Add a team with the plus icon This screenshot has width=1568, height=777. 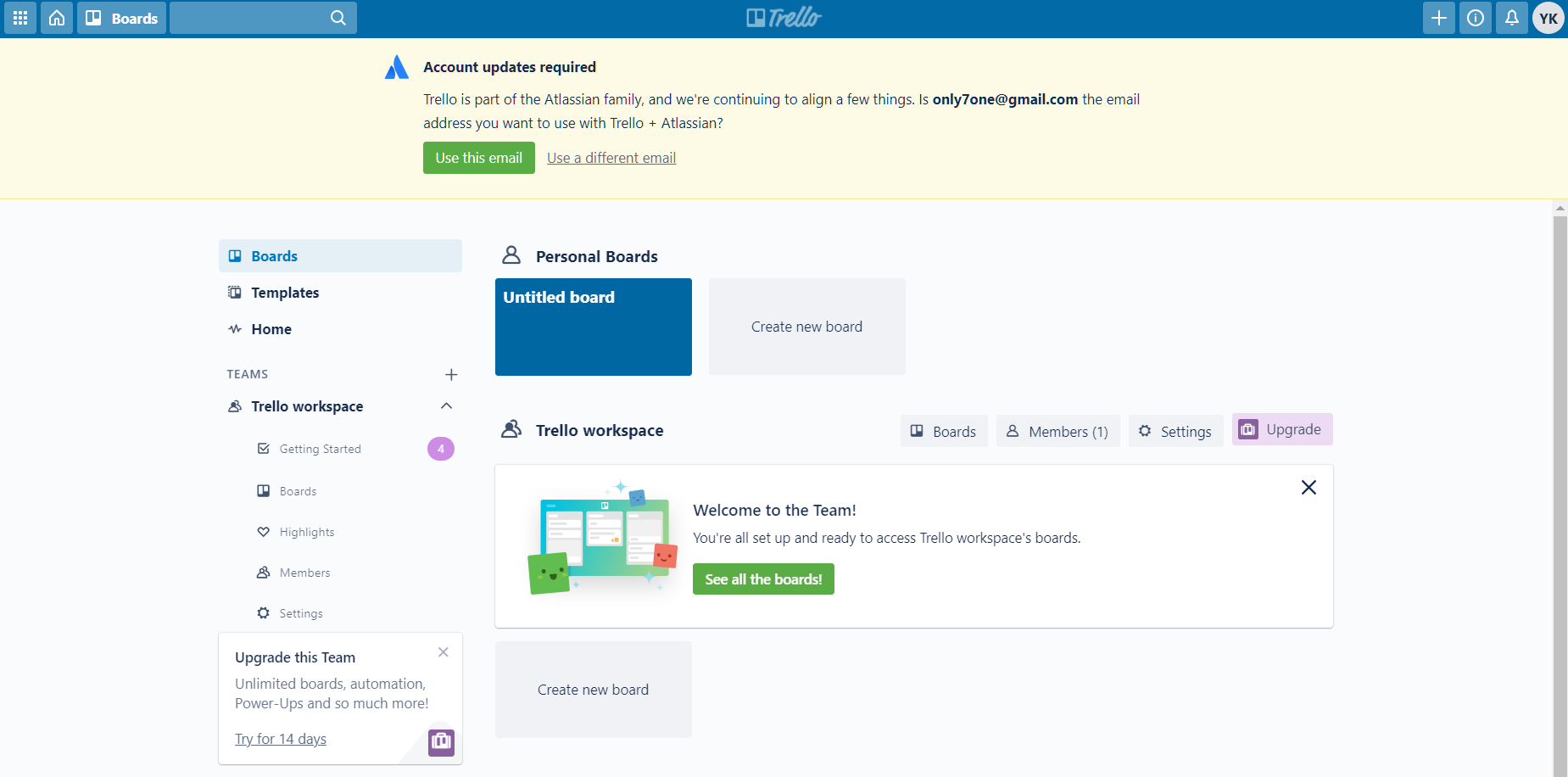coord(451,374)
